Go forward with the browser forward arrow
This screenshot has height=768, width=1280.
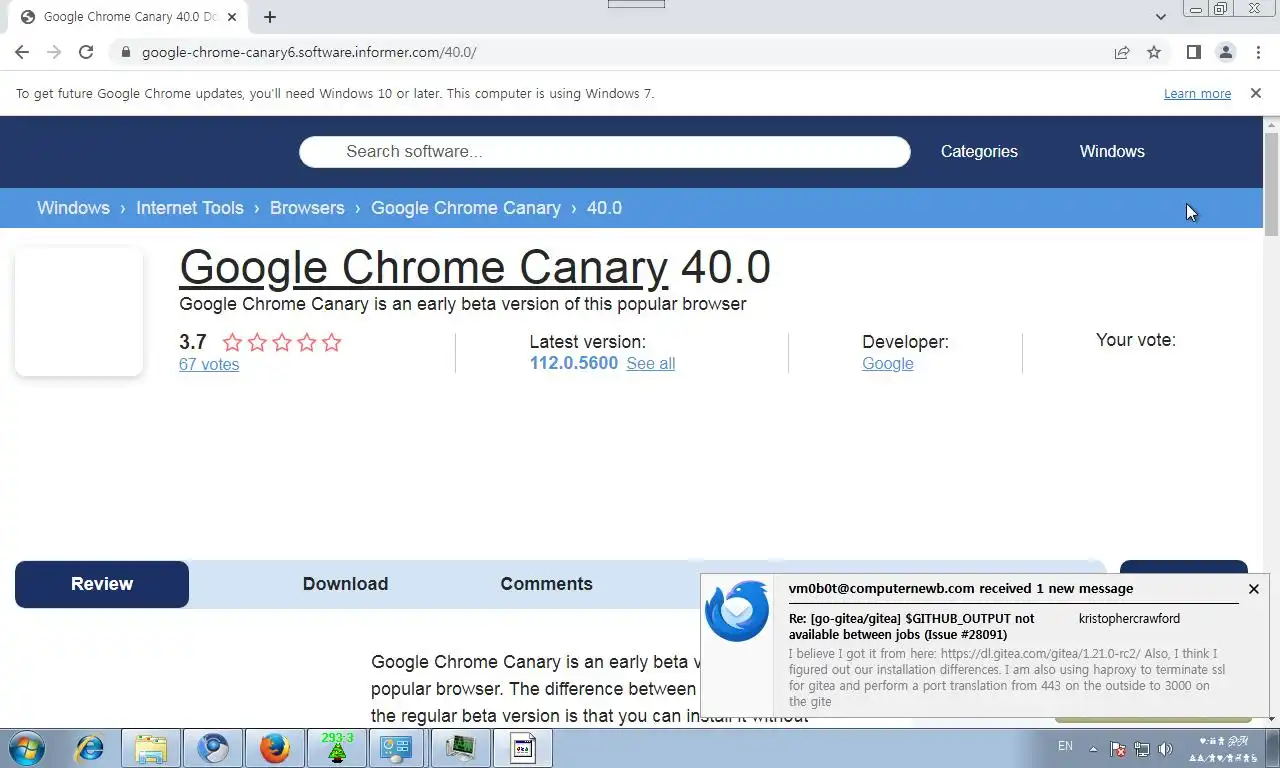click(54, 52)
